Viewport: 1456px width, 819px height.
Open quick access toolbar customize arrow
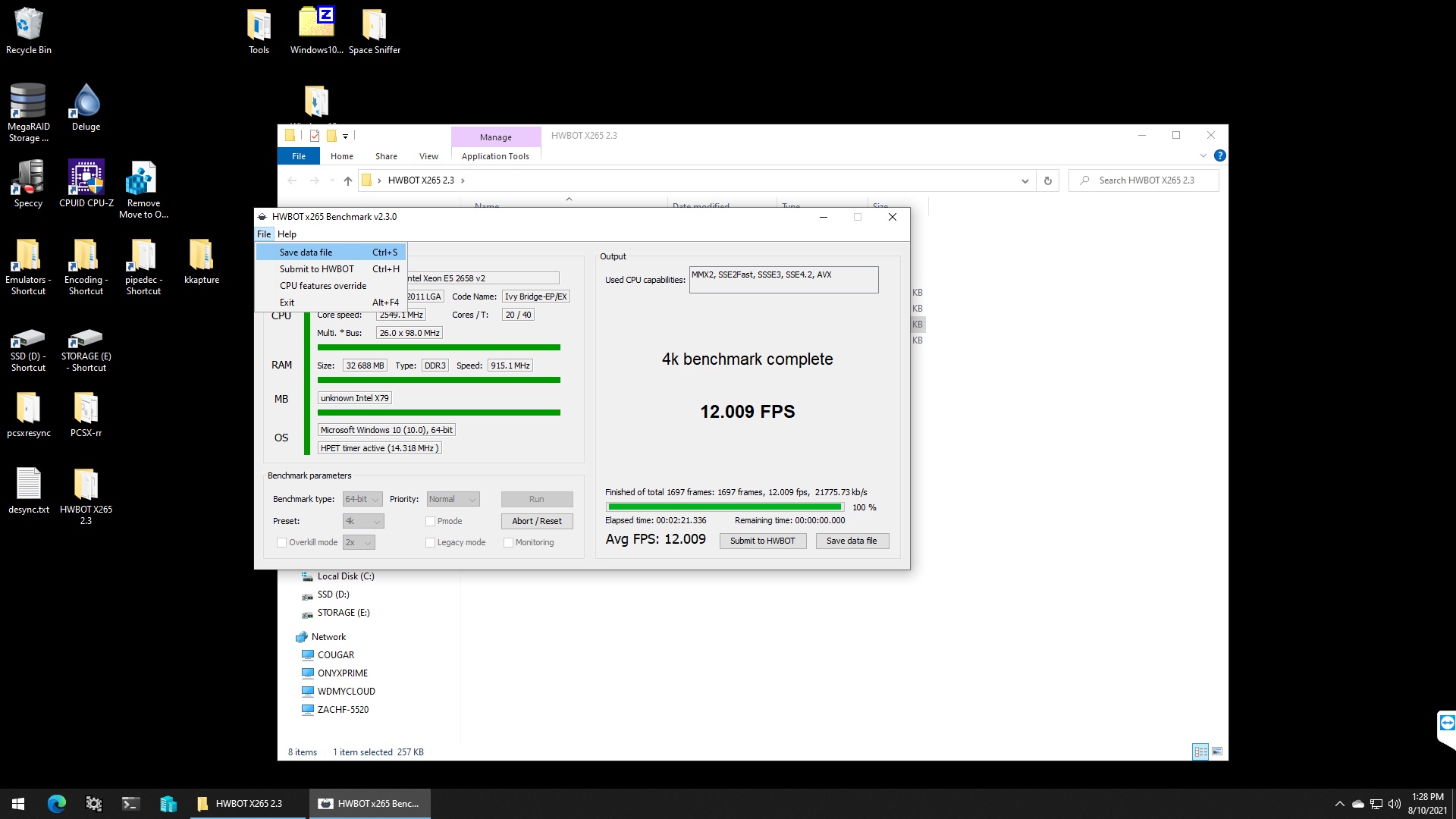(345, 136)
